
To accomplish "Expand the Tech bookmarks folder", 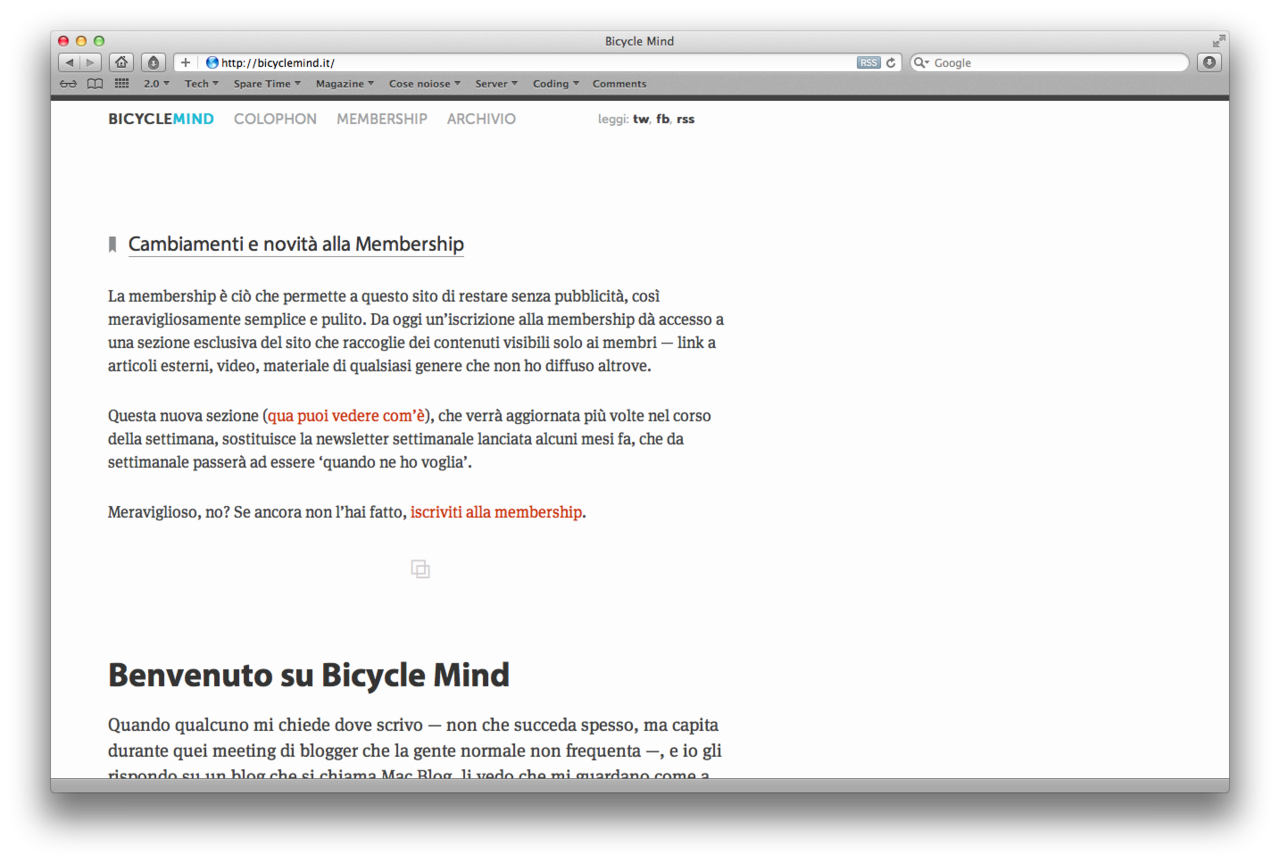I will pyautogui.click(x=201, y=84).
